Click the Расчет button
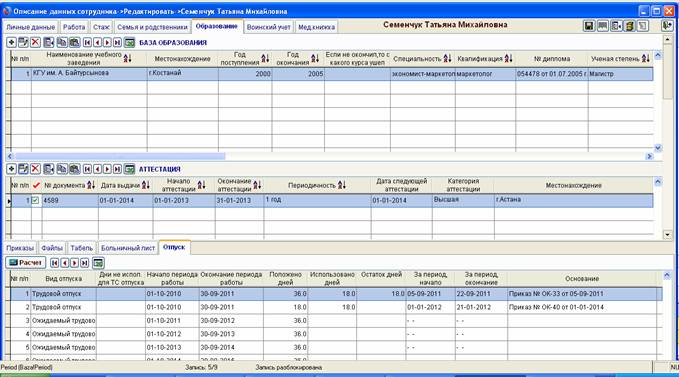The image size is (679, 377). [x=26, y=263]
